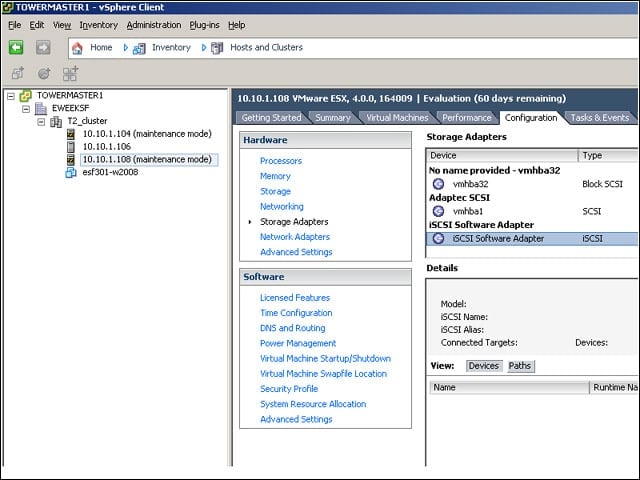Click the green back navigation arrow
640x480 pixels.
(x=16, y=48)
